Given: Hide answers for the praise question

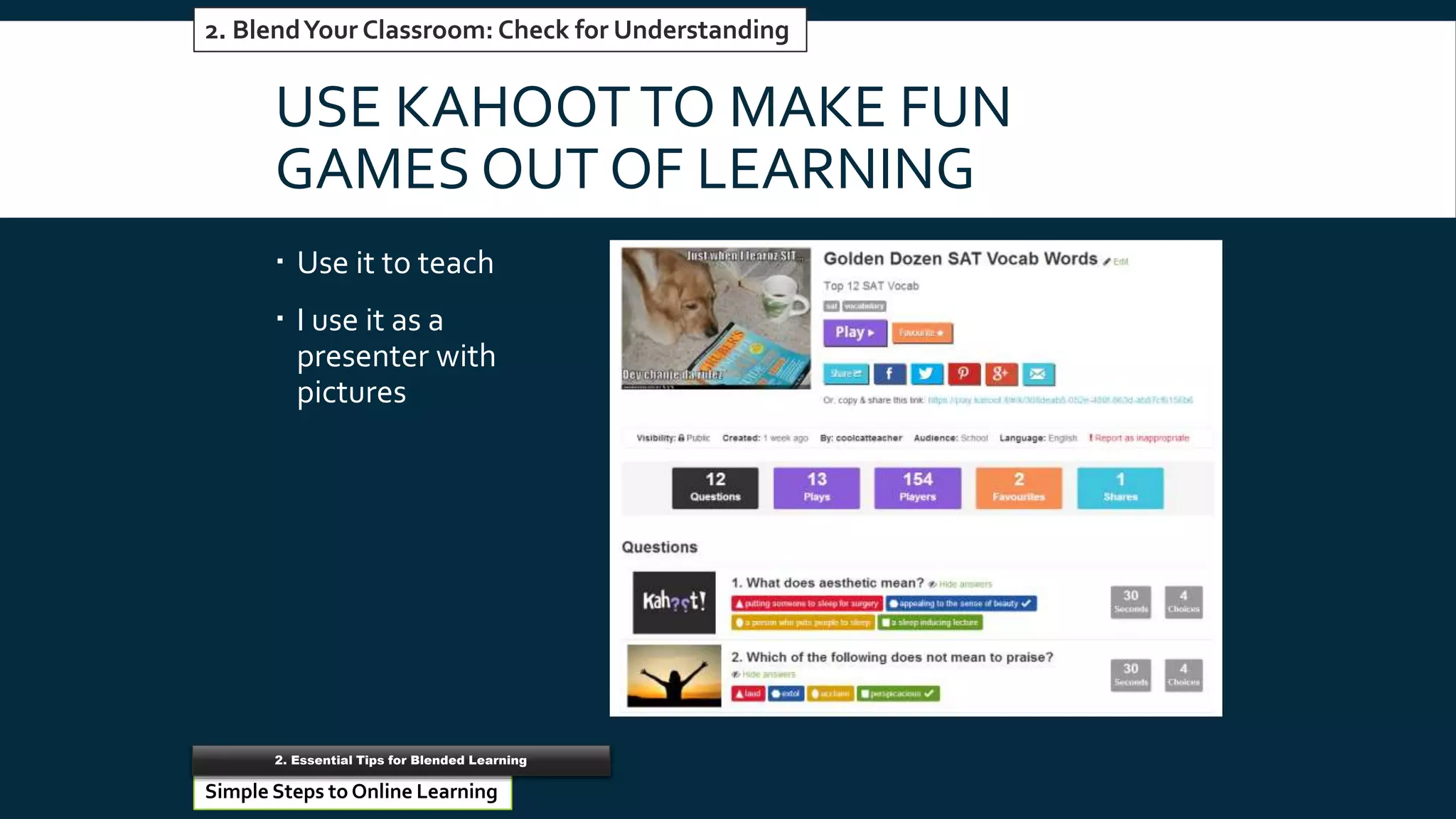Looking at the screenshot, I should (764, 675).
